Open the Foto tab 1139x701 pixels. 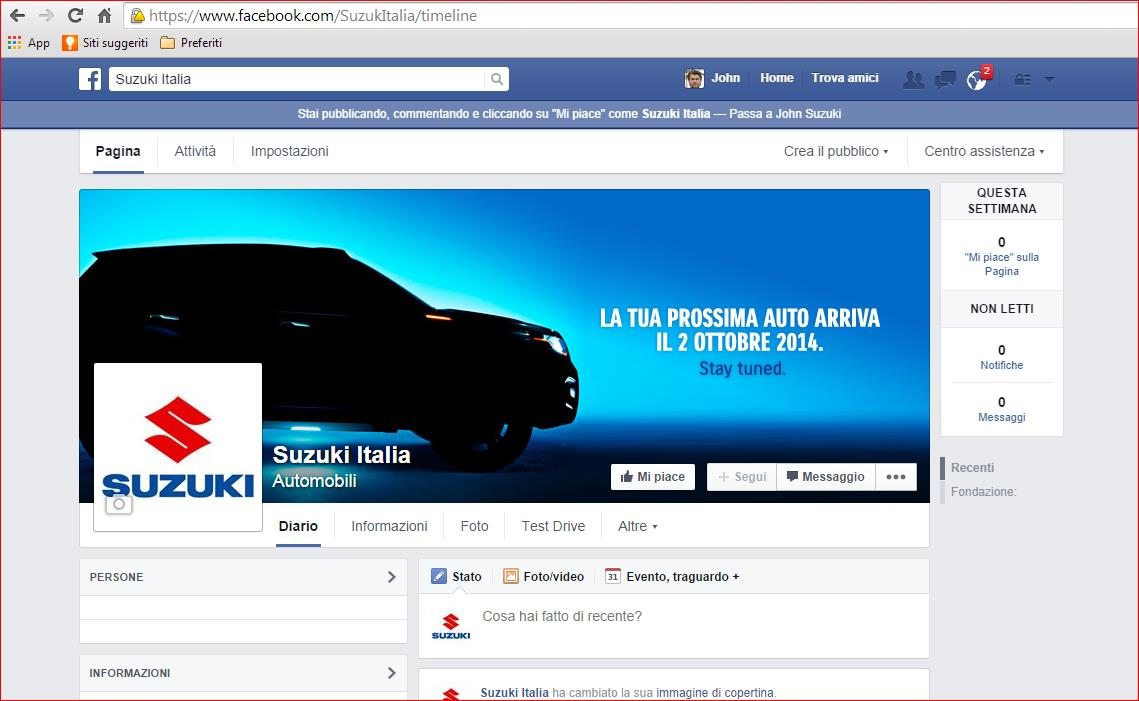pyautogui.click(x=474, y=526)
